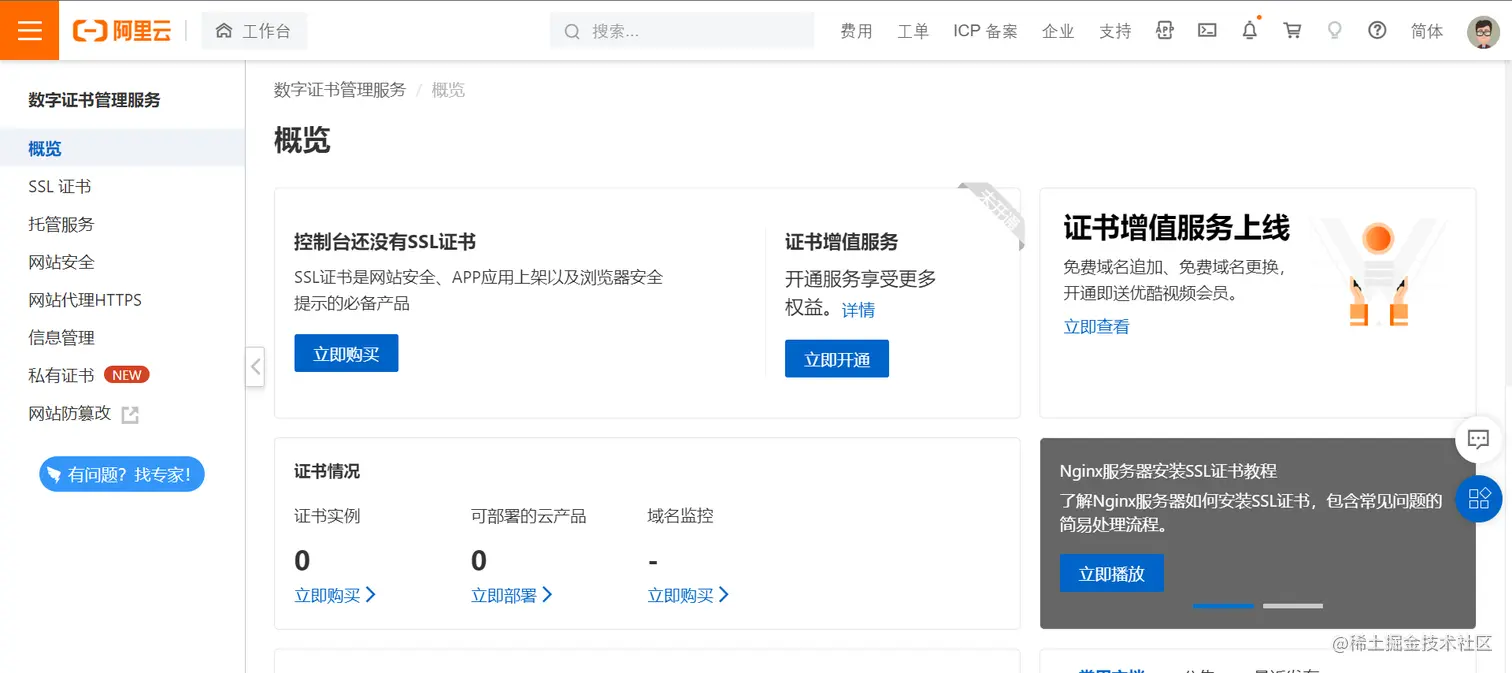Screen dimensions: 1512x673
Task: Open the user avatar menu
Action: click(x=1484, y=31)
